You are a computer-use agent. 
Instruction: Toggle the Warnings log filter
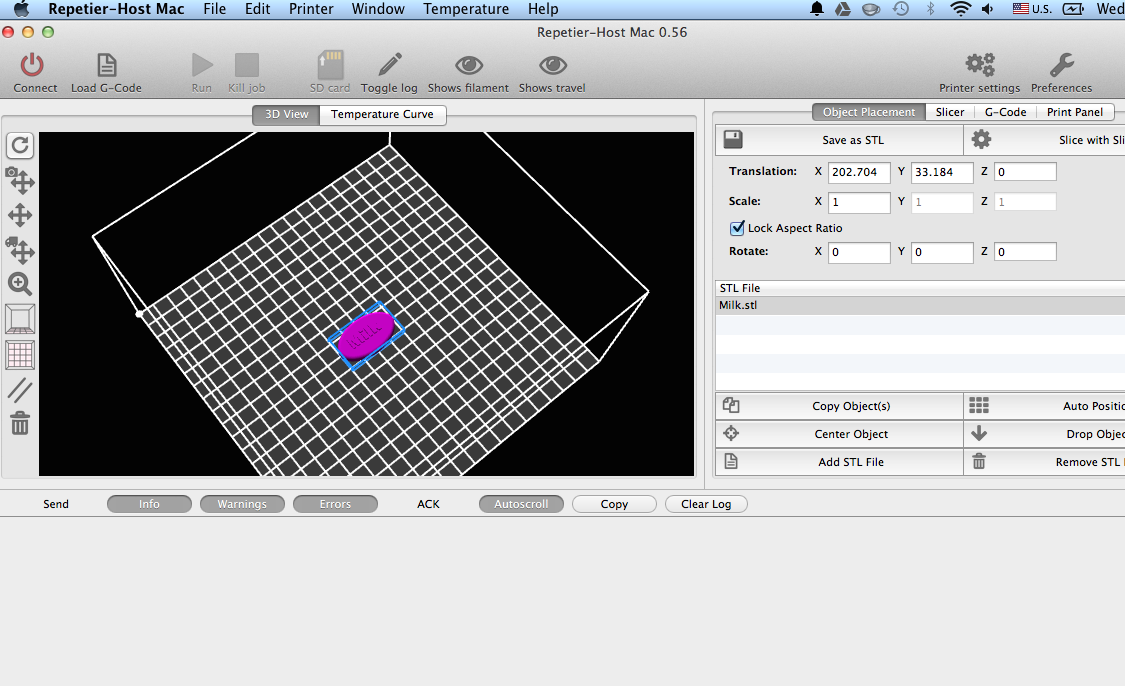coord(242,504)
